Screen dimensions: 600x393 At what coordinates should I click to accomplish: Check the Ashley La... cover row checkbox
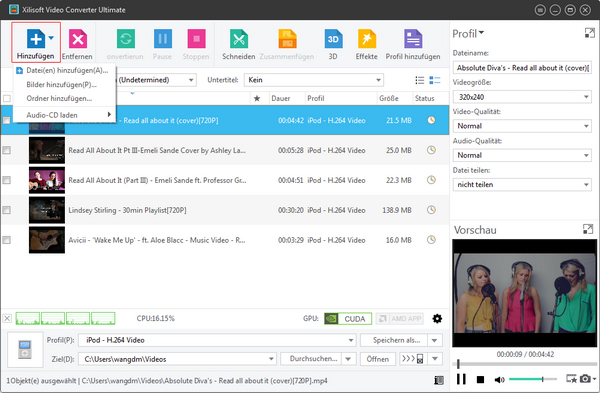point(7,150)
